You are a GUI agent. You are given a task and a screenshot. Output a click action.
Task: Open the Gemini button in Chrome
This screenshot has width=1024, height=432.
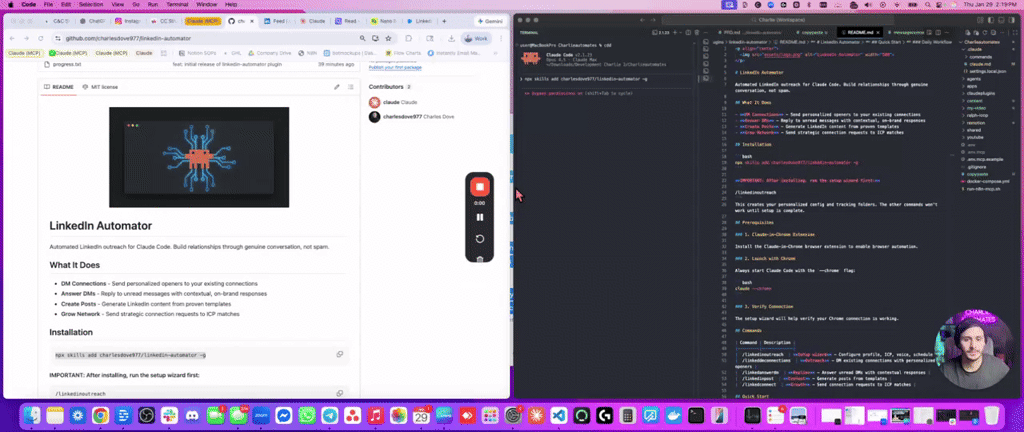coord(492,21)
